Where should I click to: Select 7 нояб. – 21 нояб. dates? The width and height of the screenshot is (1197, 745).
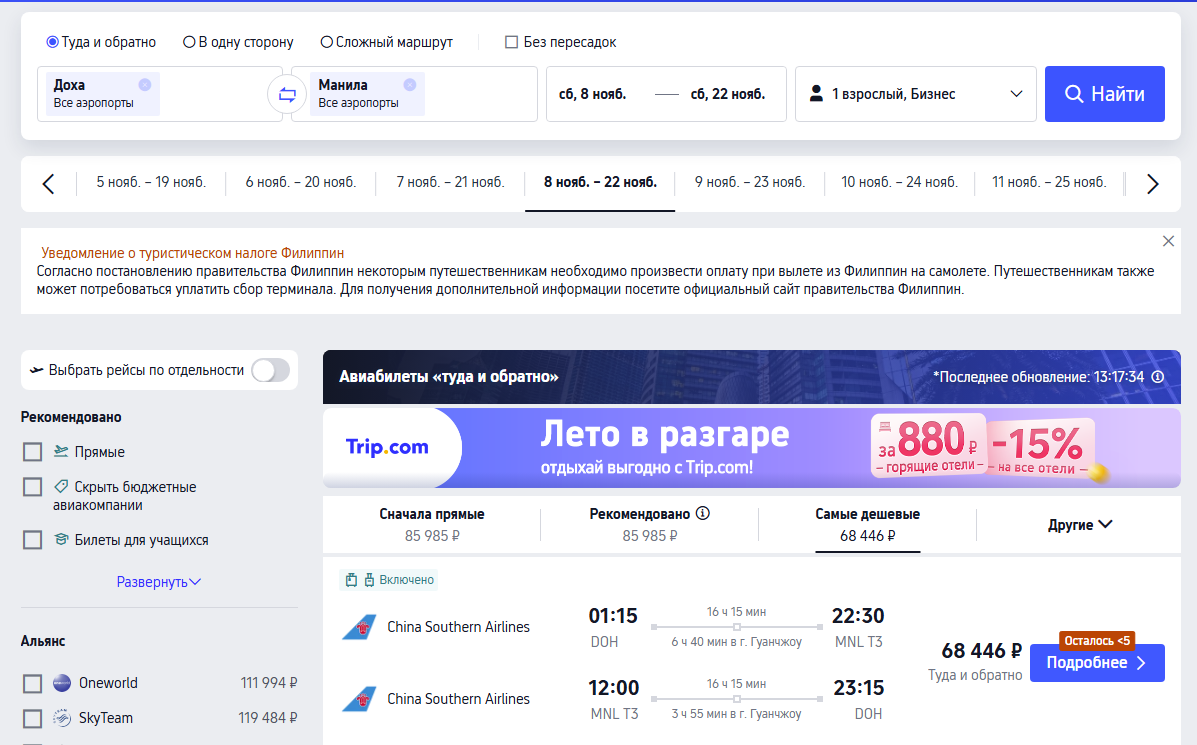450,182
